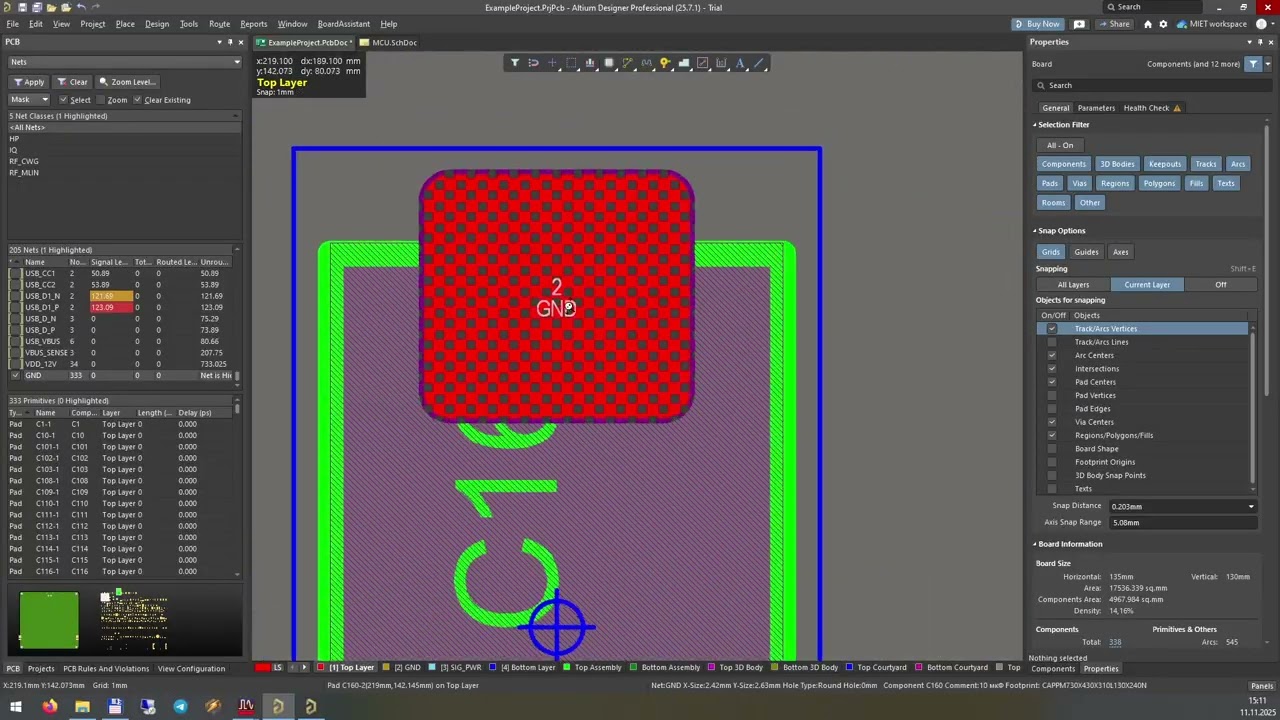This screenshot has width=1280, height=720.
Task: Click the Zoom Level button
Action: pos(127,82)
